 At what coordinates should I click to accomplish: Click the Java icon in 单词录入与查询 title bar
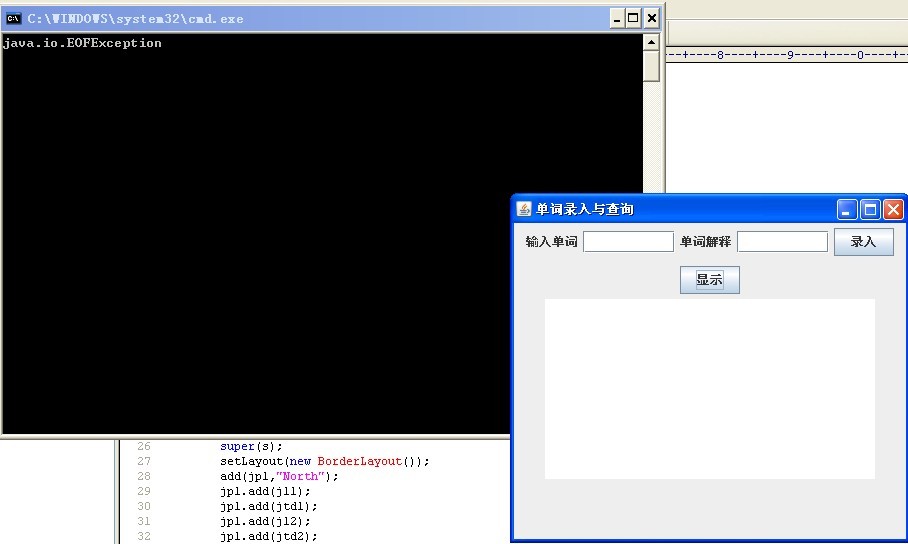coord(523,209)
